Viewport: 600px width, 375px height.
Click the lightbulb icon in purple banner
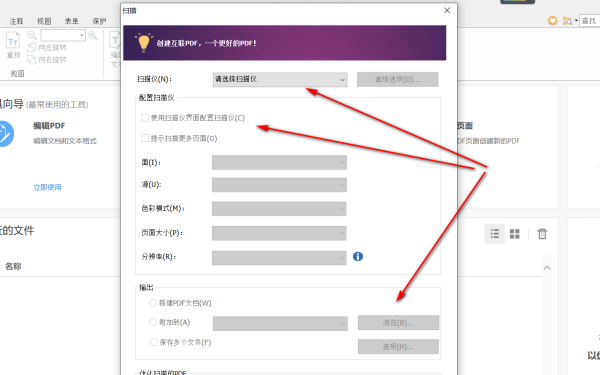pos(144,42)
